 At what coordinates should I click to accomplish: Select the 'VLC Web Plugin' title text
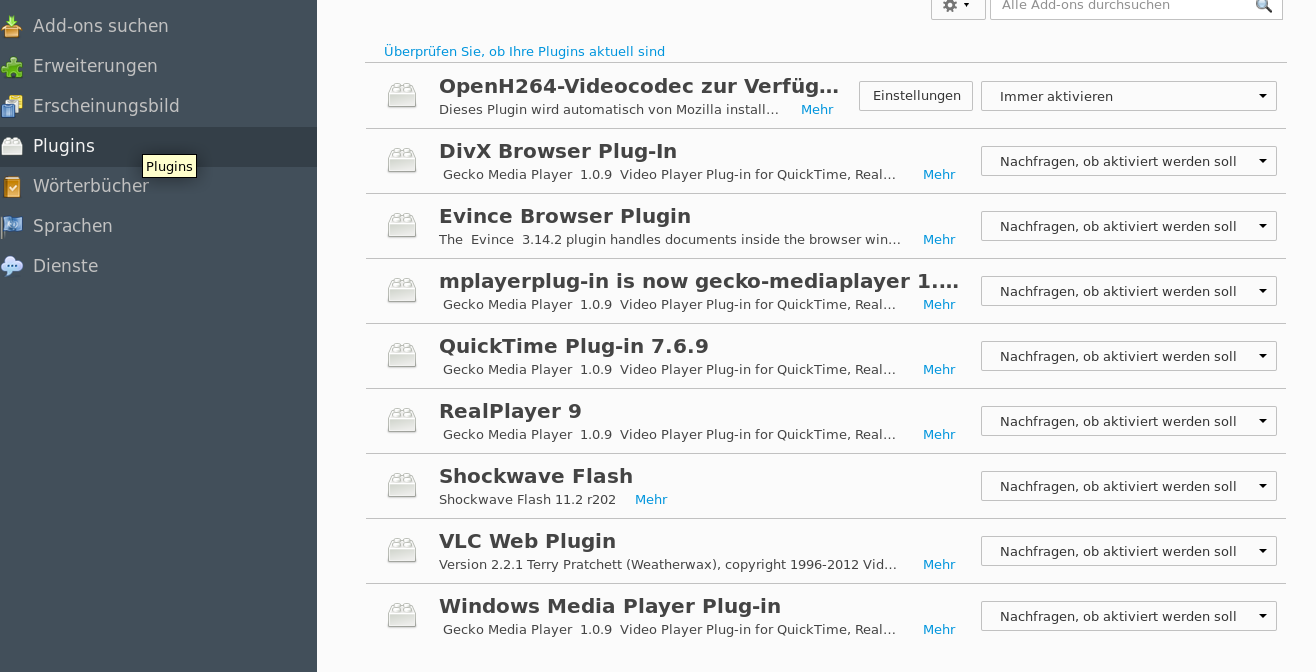(527, 541)
